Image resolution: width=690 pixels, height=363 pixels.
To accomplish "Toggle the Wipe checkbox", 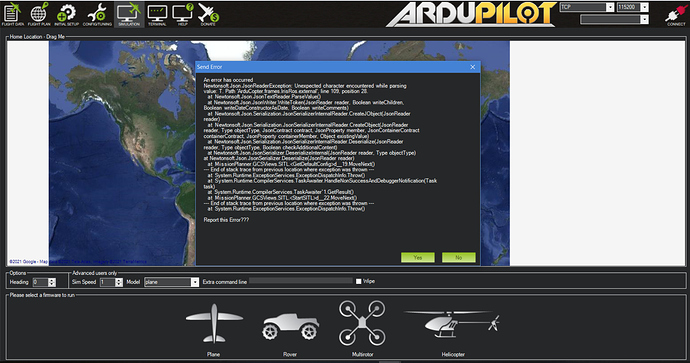I will pyautogui.click(x=359, y=281).
